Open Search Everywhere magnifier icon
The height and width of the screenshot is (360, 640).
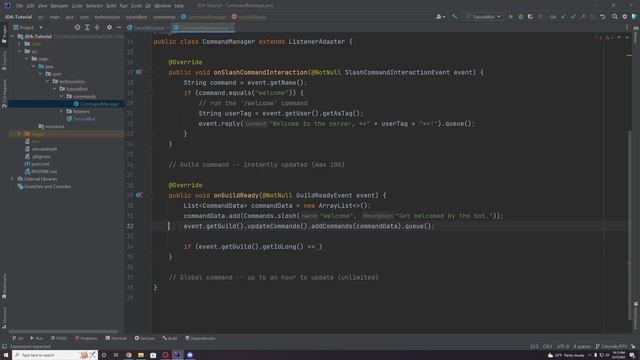(615, 17)
